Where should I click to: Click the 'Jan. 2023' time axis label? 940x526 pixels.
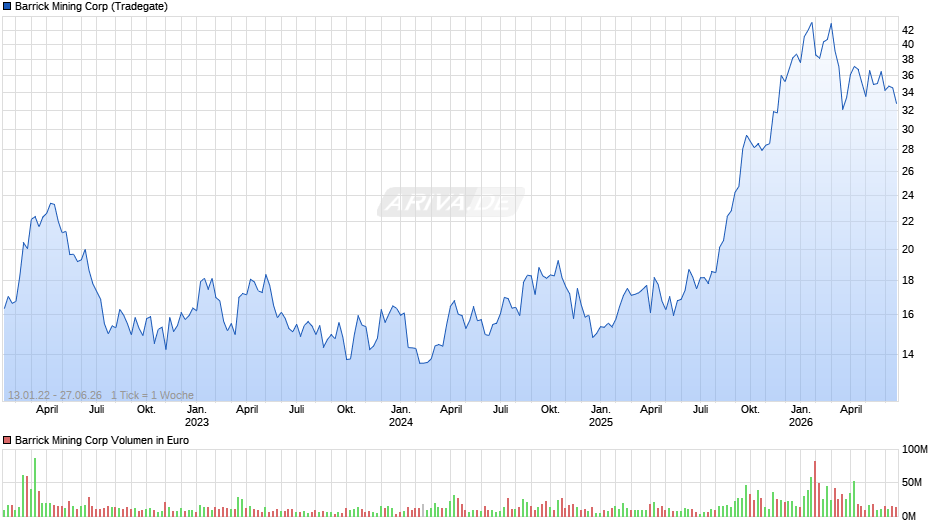pyautogui.click(x=197, y=416)
